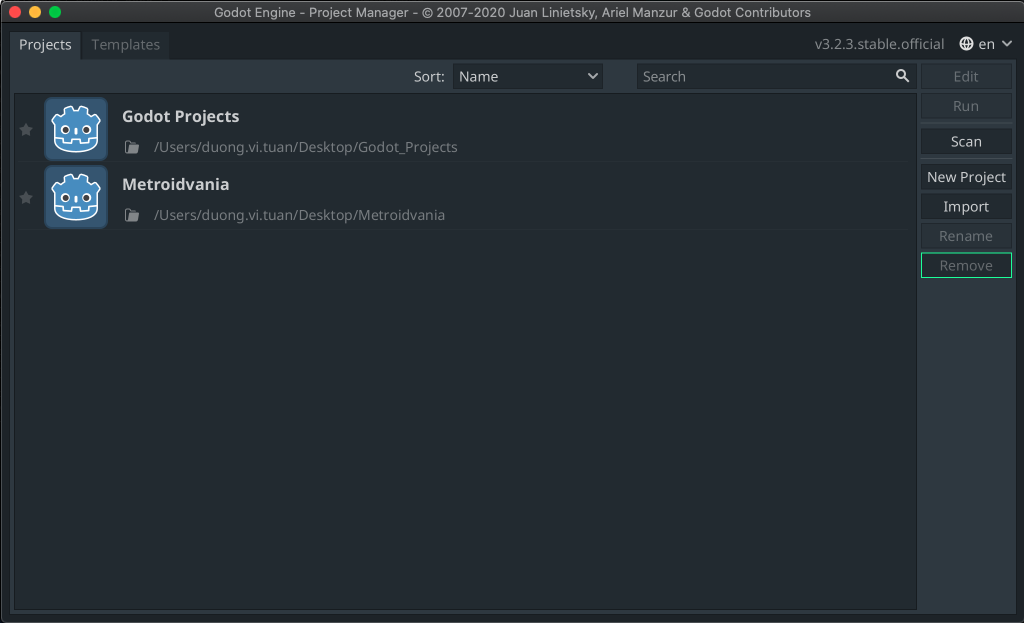Viewport: 1024px width, 623px height.
Task: Click the Edit button
Action: pyautogui.click(x=966, y=76)
